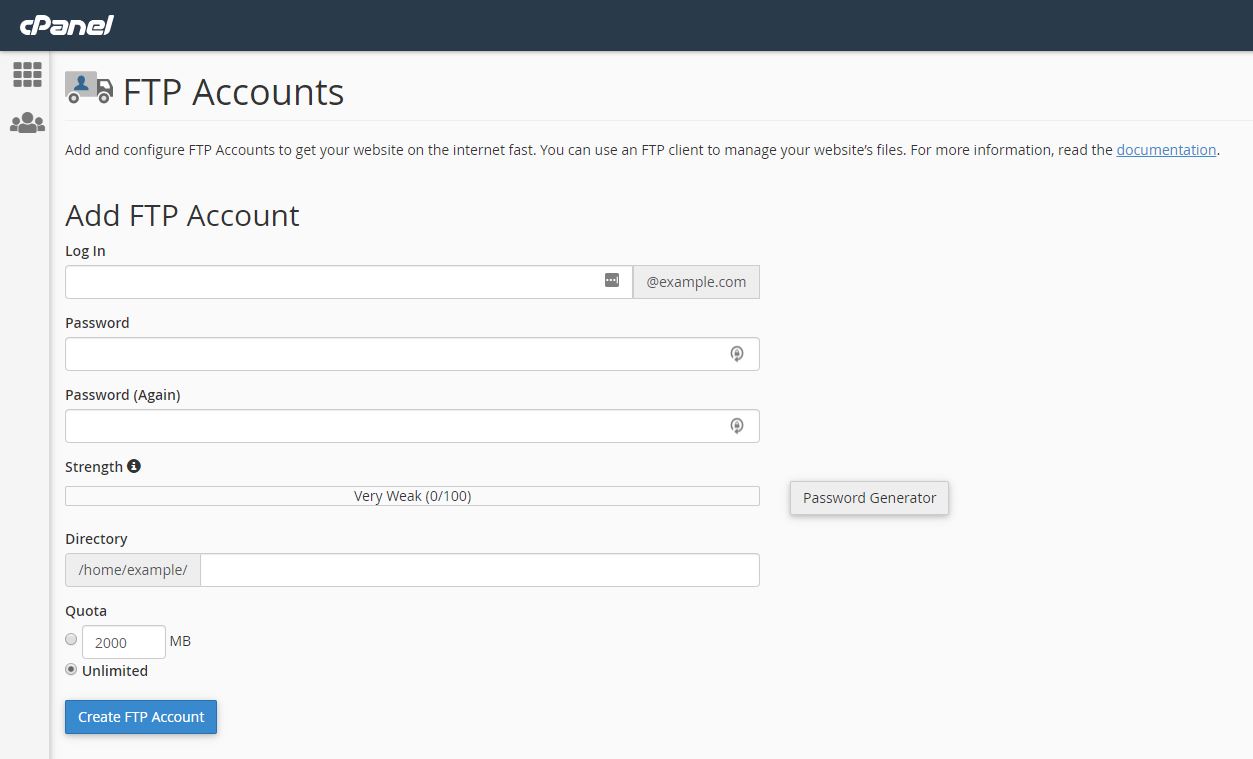Open the /home/example/ directory prefix
This screenshot has height=759, width=1253.
132,569
